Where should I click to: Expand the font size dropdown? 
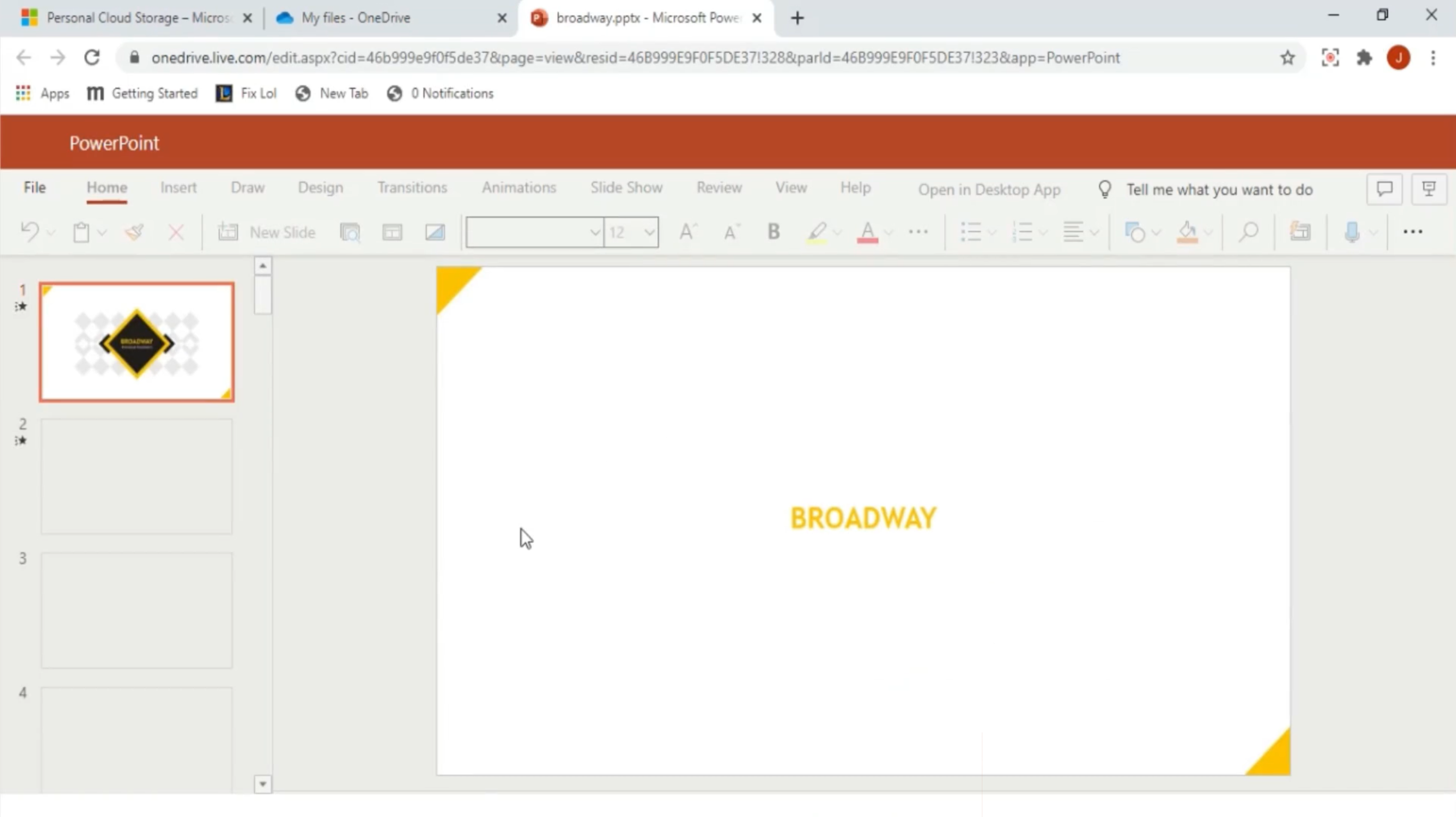tap(649, 232)
